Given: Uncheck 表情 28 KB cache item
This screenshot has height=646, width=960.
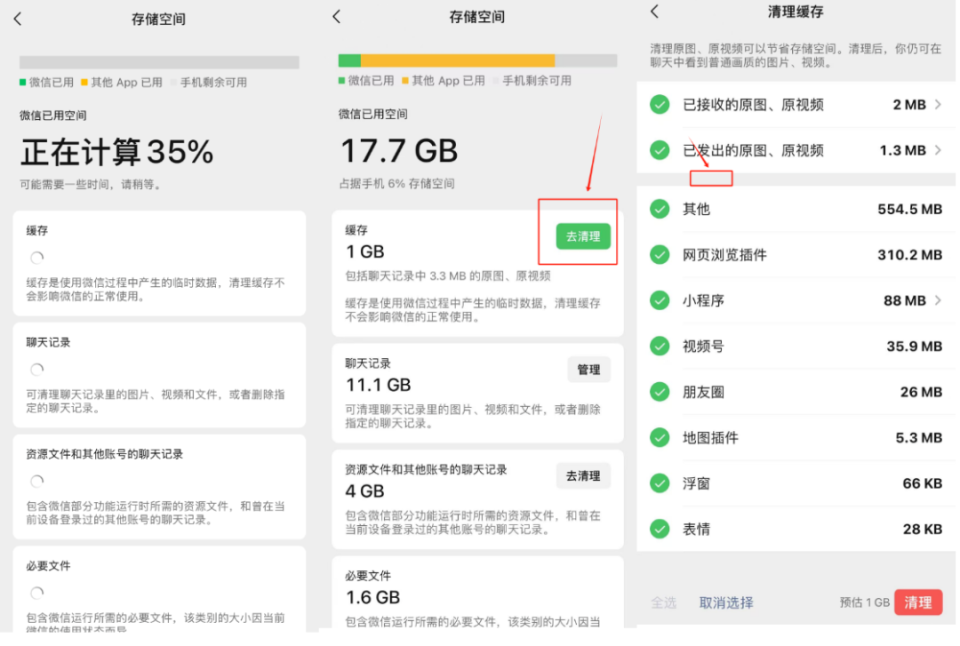Looking at the screenshot, I should pos(659,528).
